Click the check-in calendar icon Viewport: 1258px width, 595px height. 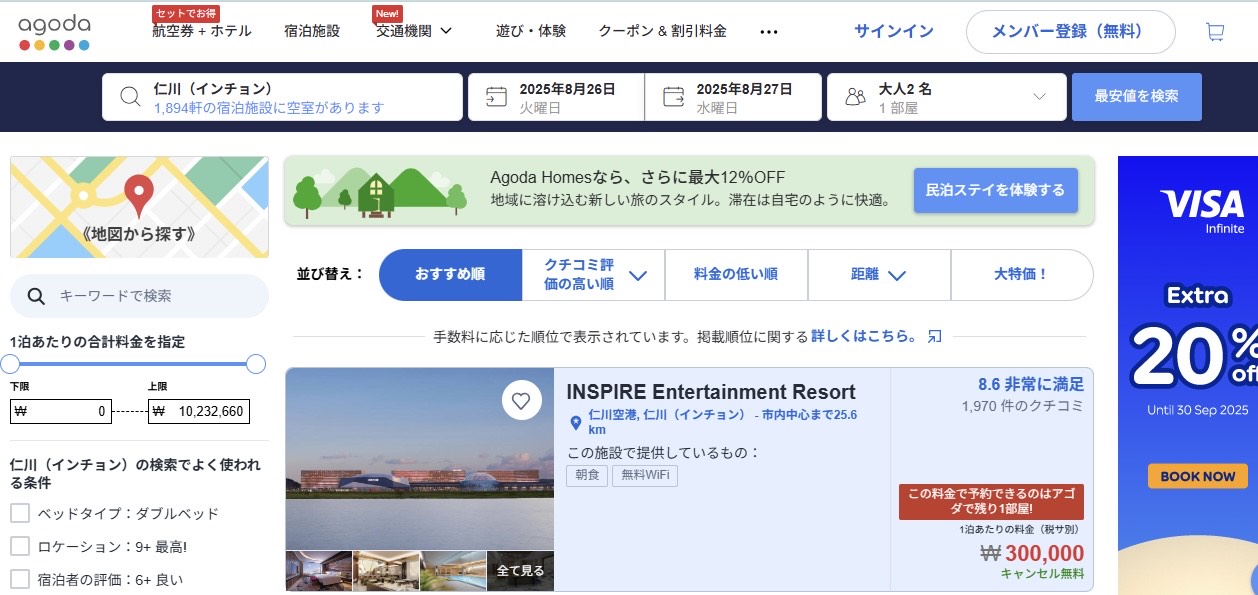coord(496,97)
